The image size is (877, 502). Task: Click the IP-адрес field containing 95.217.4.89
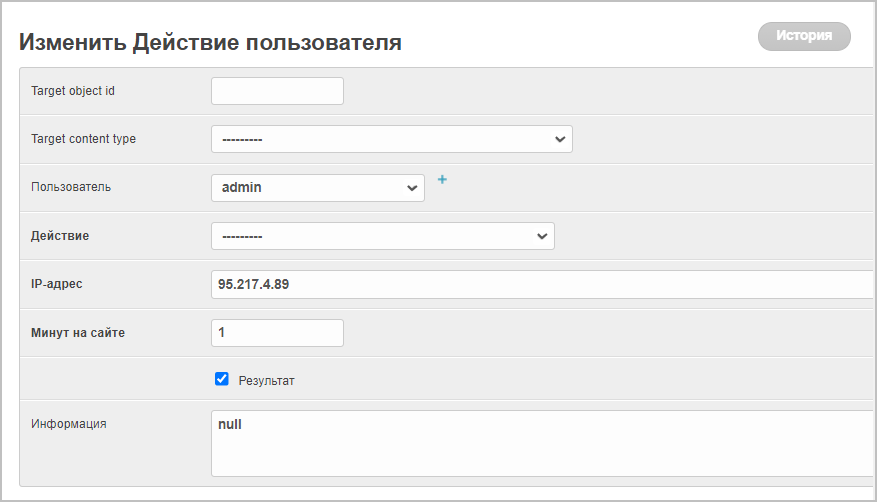pos(540,285)
